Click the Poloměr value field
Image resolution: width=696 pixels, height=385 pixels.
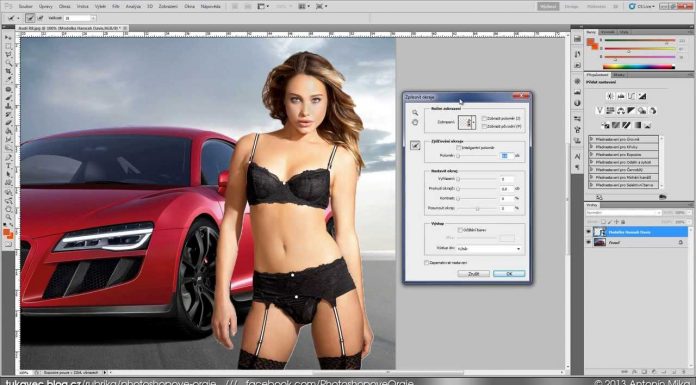pos(506,156)
